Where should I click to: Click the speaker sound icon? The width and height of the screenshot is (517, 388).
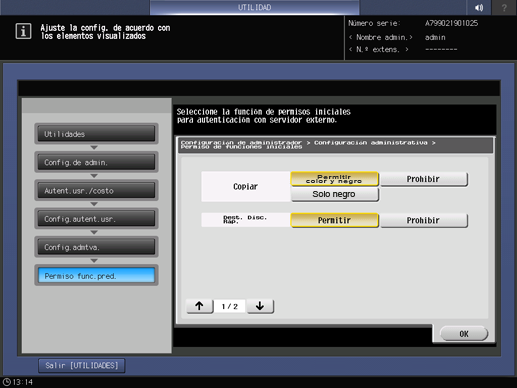click(479, 7)
